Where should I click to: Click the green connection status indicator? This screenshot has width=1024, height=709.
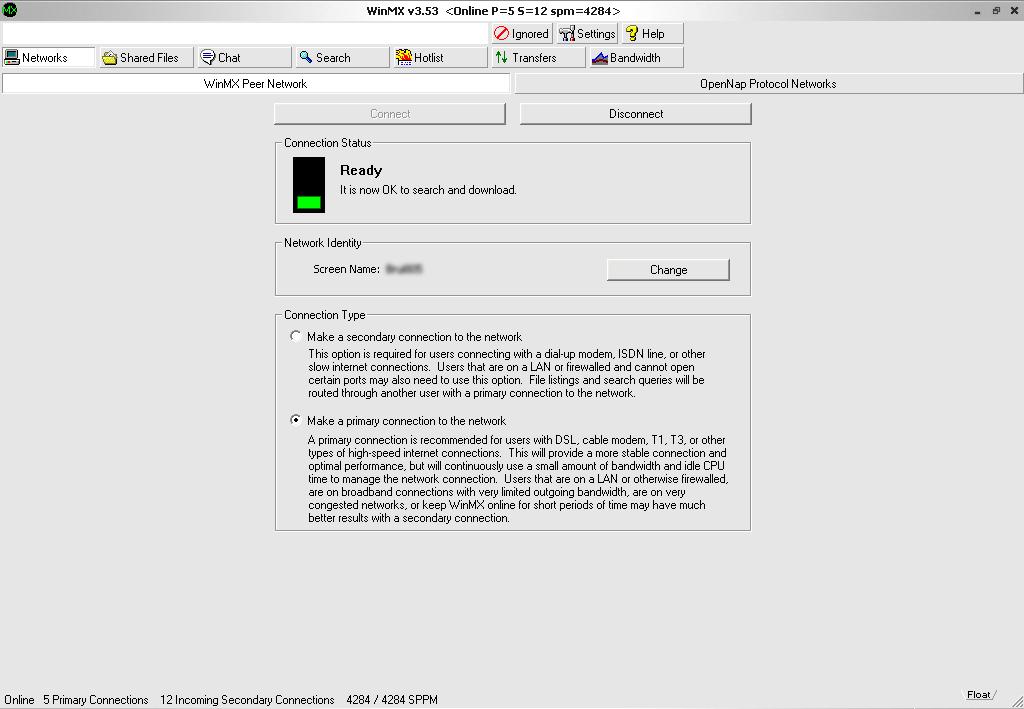click(309, 202)
